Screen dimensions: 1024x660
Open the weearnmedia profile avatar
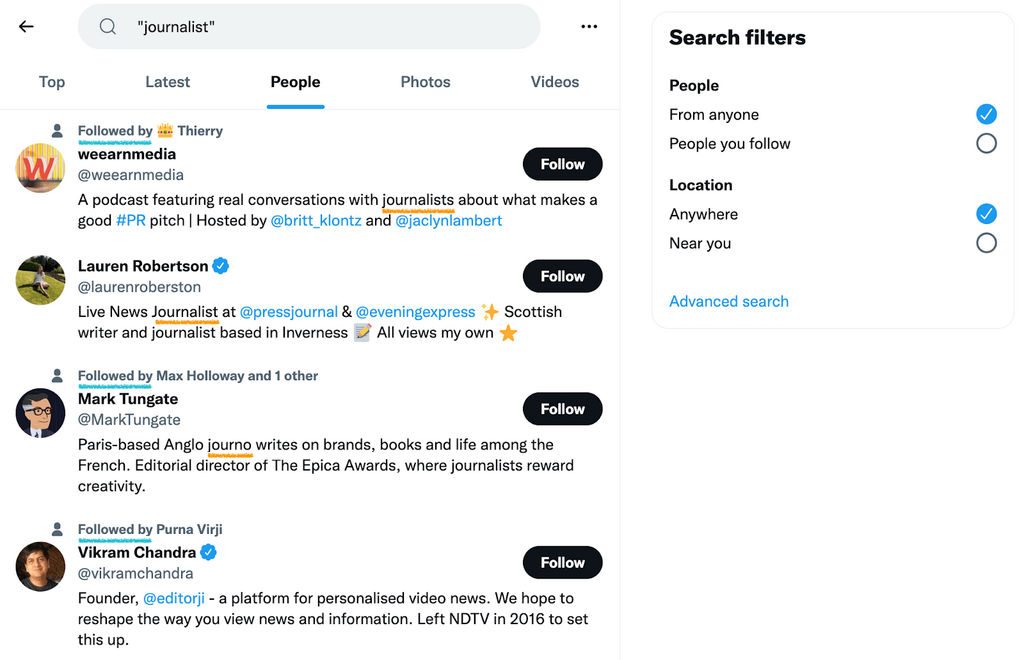pyautogui.click(x=41, y=167)
